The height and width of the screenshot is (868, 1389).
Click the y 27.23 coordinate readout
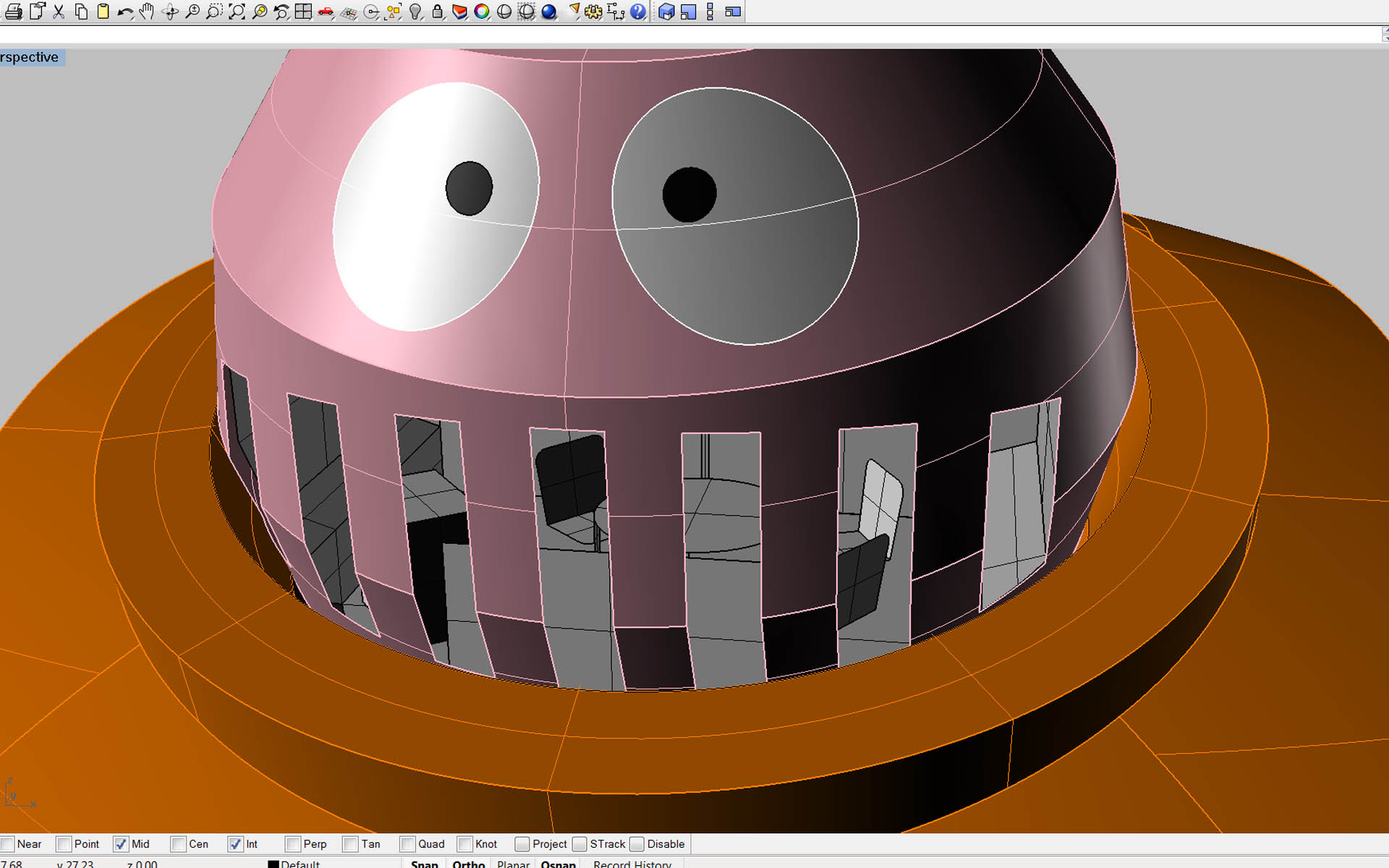coord(75,864)
